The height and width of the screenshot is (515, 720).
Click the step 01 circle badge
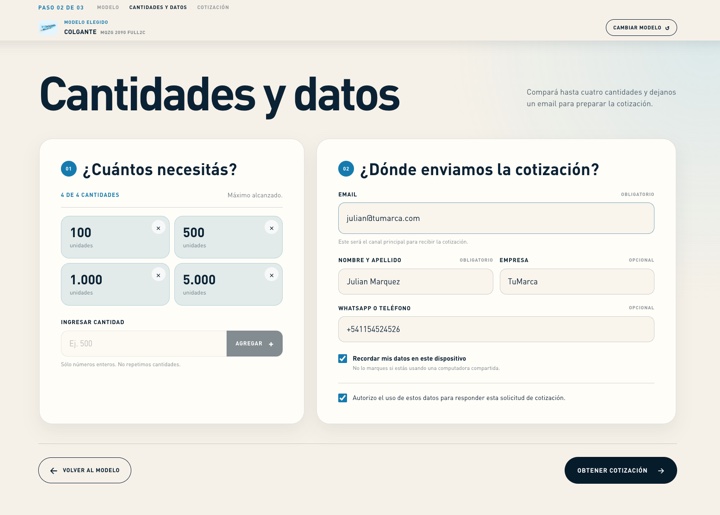point(68,169)
